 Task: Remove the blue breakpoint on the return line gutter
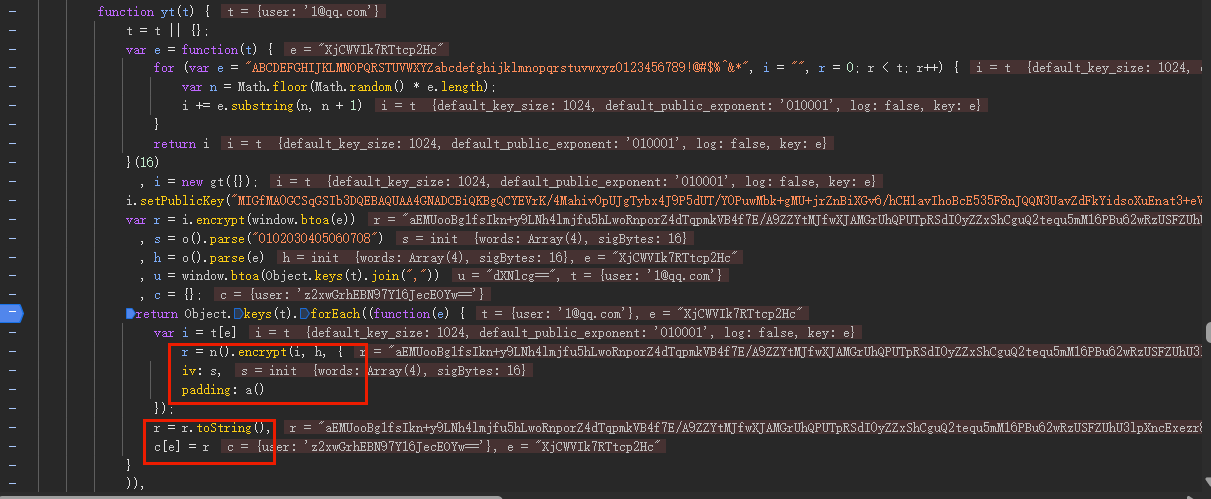pos(14,313)
